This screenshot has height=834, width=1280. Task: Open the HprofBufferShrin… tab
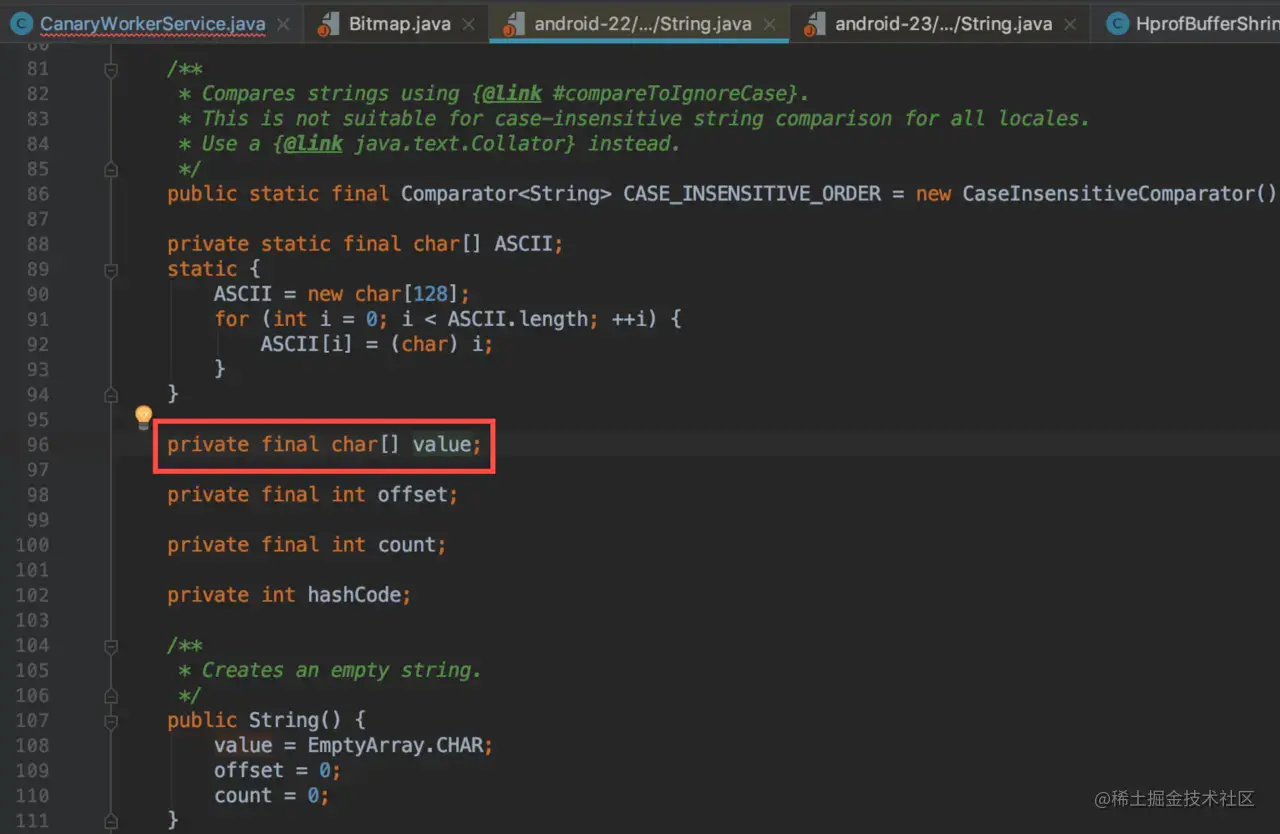point(1207,23)
